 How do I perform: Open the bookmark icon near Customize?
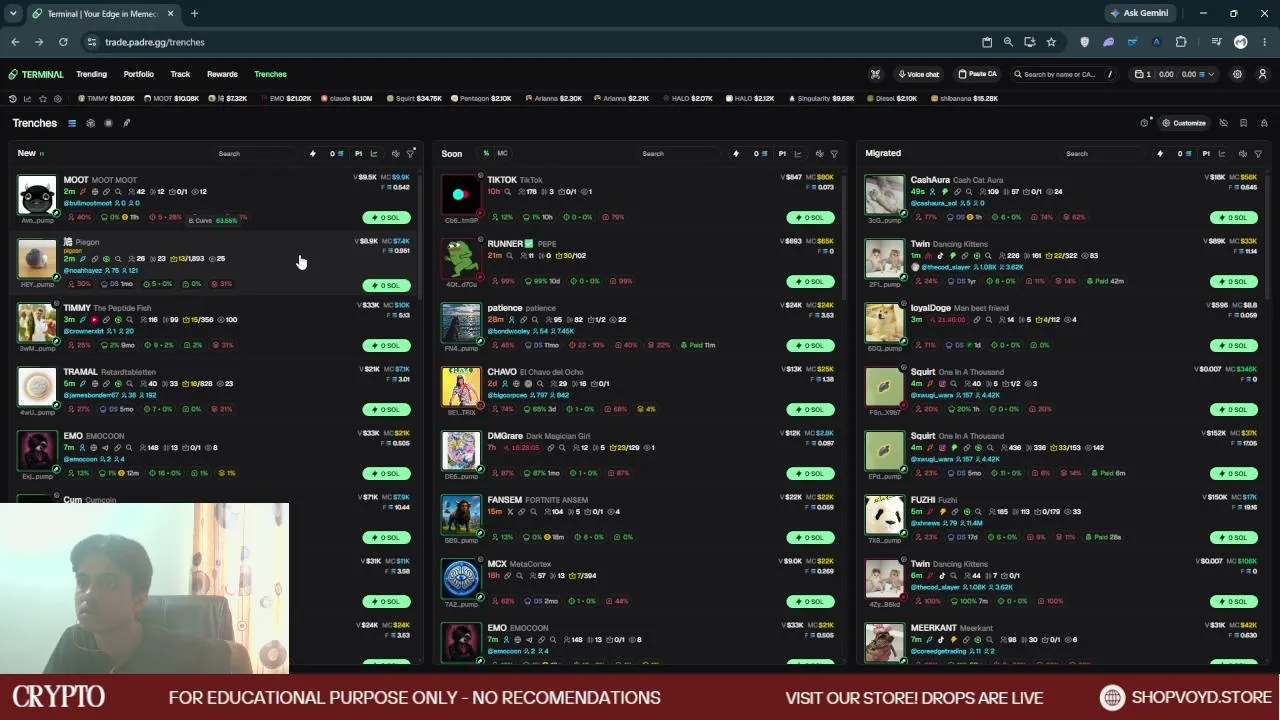(x=1243, y=123)
